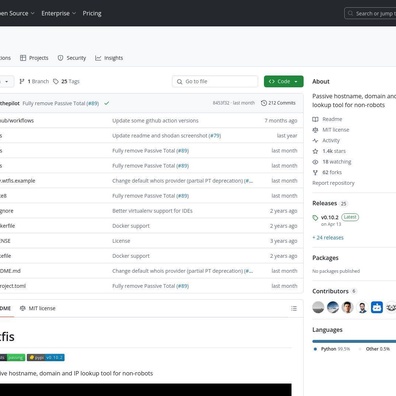Click the fork icon beside 62 forks

315,173
